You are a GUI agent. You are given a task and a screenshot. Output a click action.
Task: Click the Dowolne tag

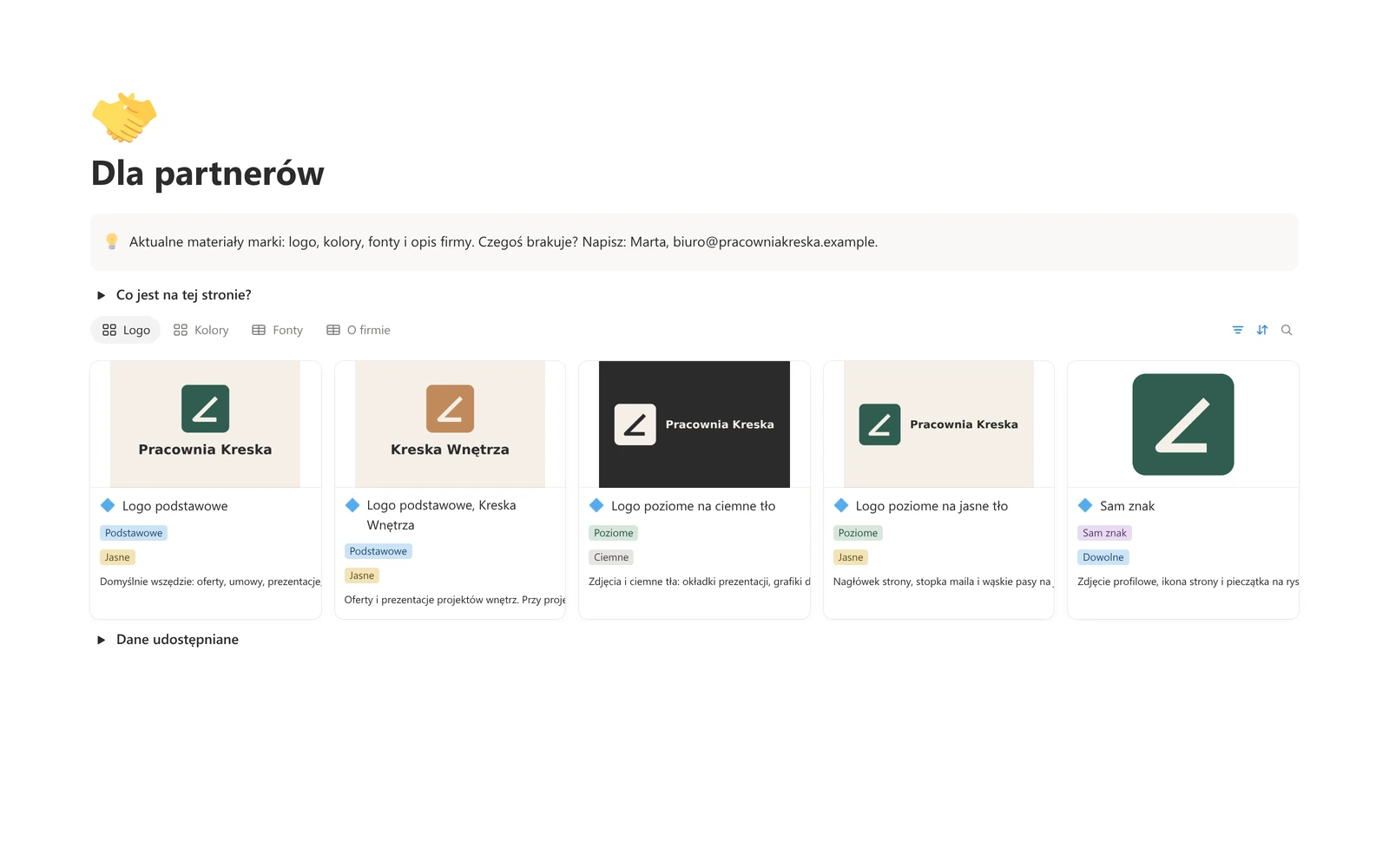point(1103,557)
